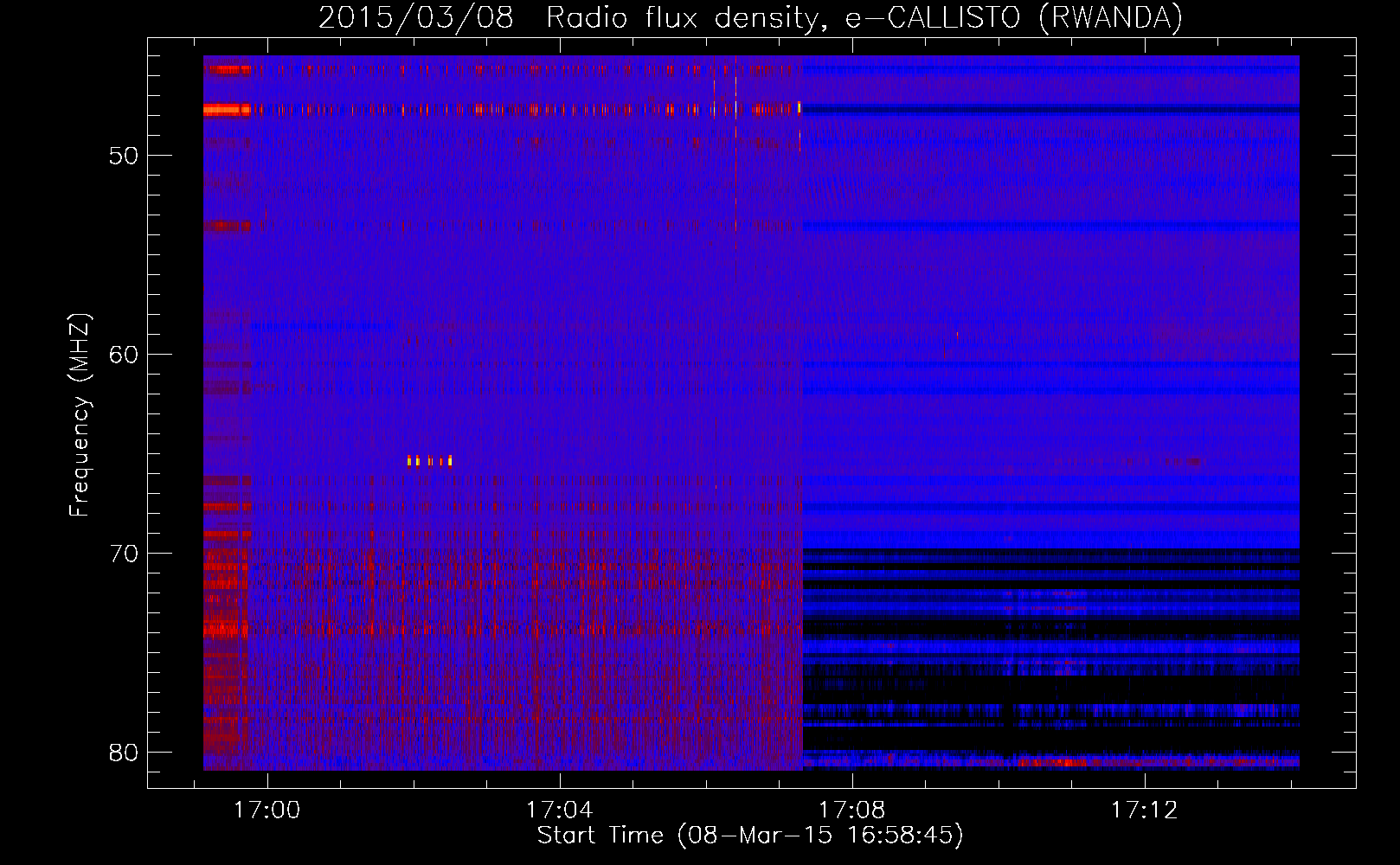
Task: Click the 70 MHz frequency tick label
Action: 124,554
